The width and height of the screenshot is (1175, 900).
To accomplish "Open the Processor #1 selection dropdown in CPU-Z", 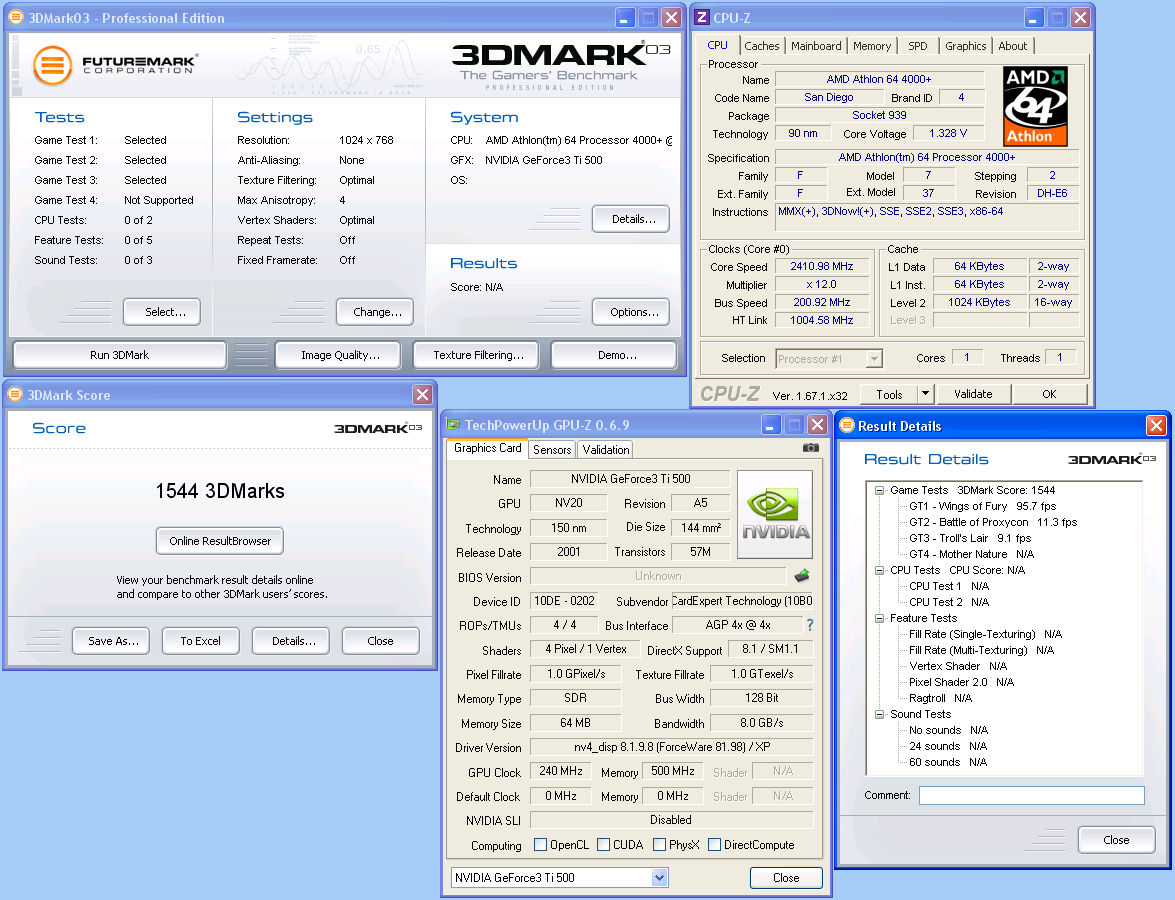I will 874,358.
